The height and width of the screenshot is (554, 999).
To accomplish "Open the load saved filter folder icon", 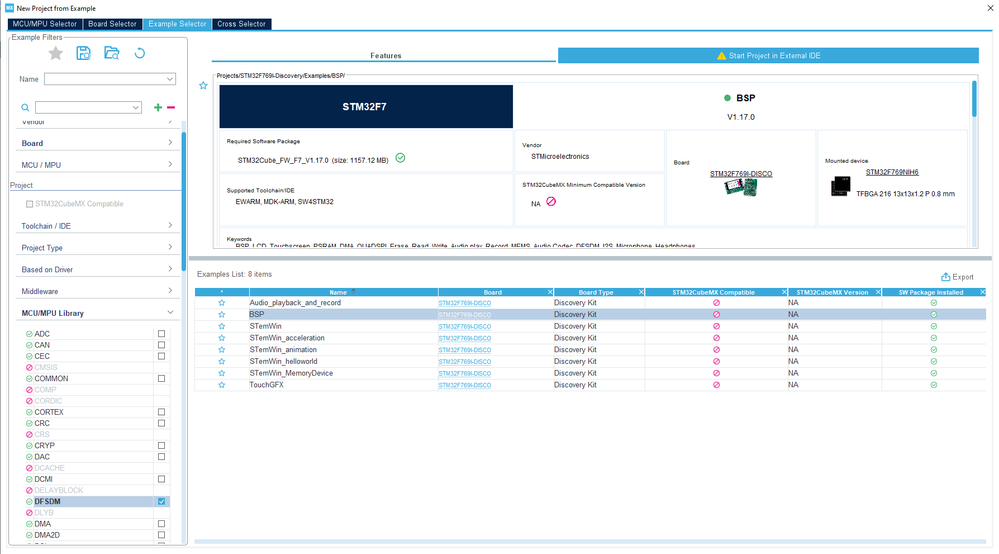I will (x=111, y=53).
